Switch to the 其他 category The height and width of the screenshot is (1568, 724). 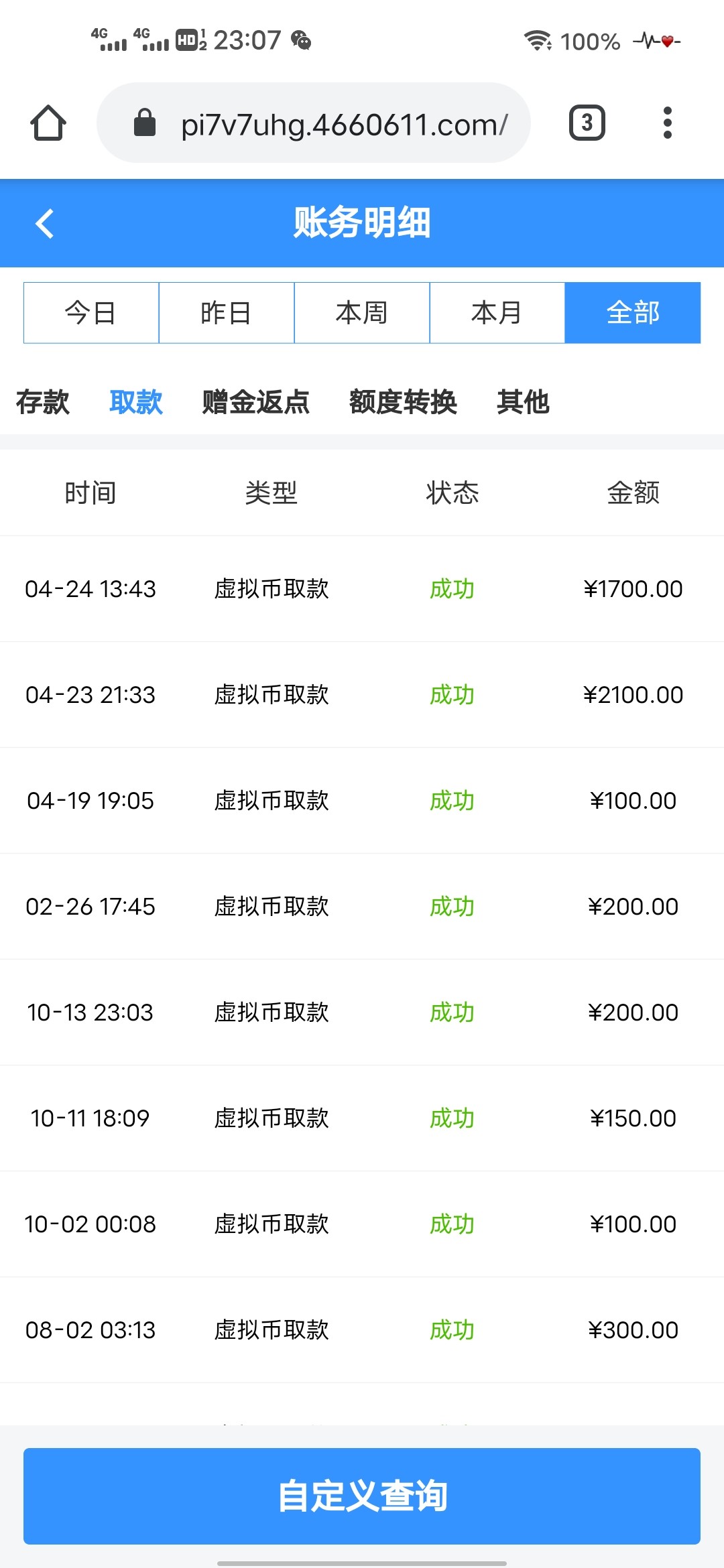[523, 402]
